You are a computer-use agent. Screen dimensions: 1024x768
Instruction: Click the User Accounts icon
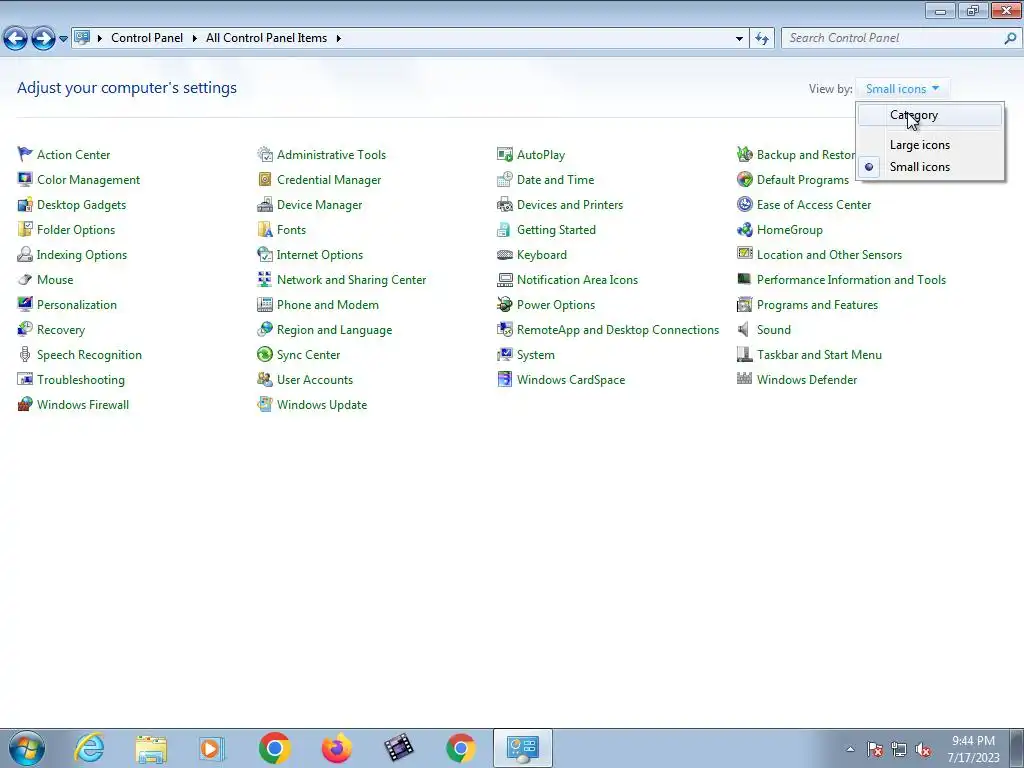pos(264,379)
